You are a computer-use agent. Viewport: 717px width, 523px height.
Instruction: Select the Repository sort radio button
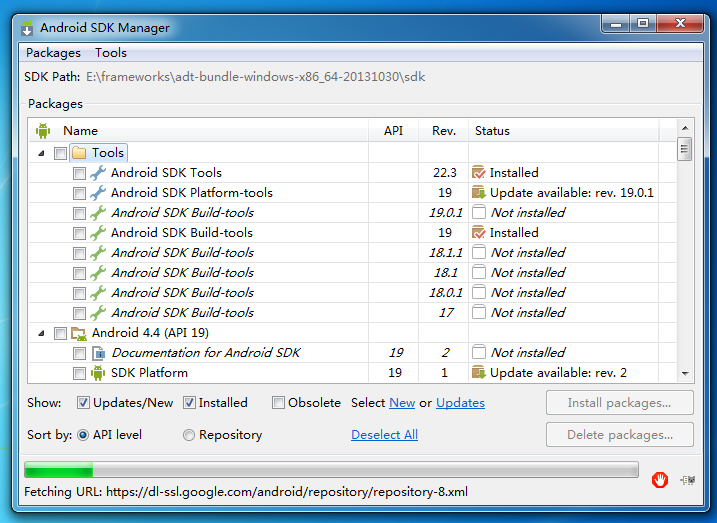189,435
